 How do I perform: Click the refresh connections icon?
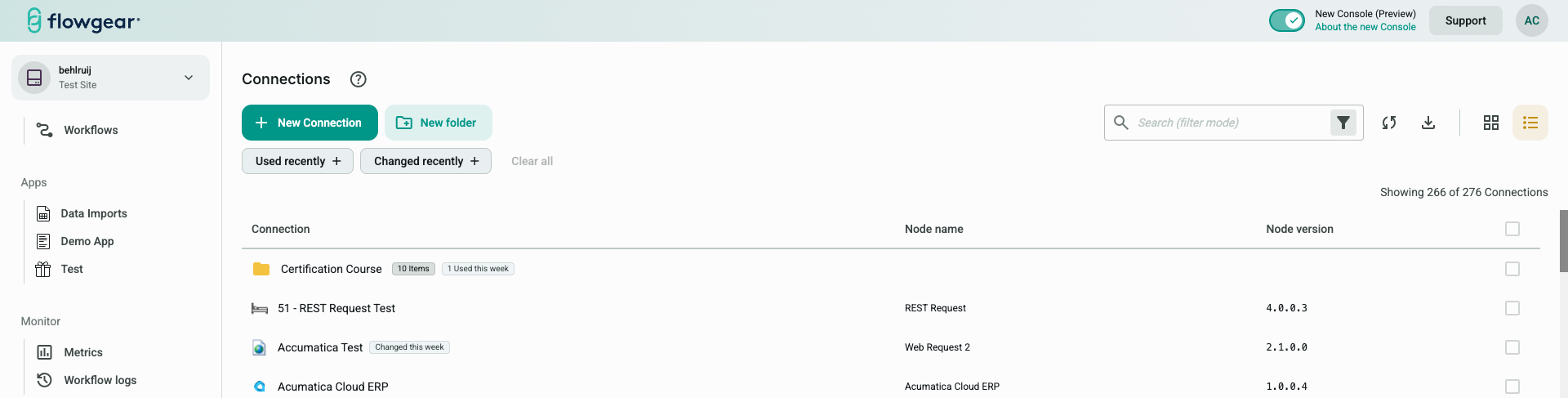pyautogui.click(x=1388, y=123)
